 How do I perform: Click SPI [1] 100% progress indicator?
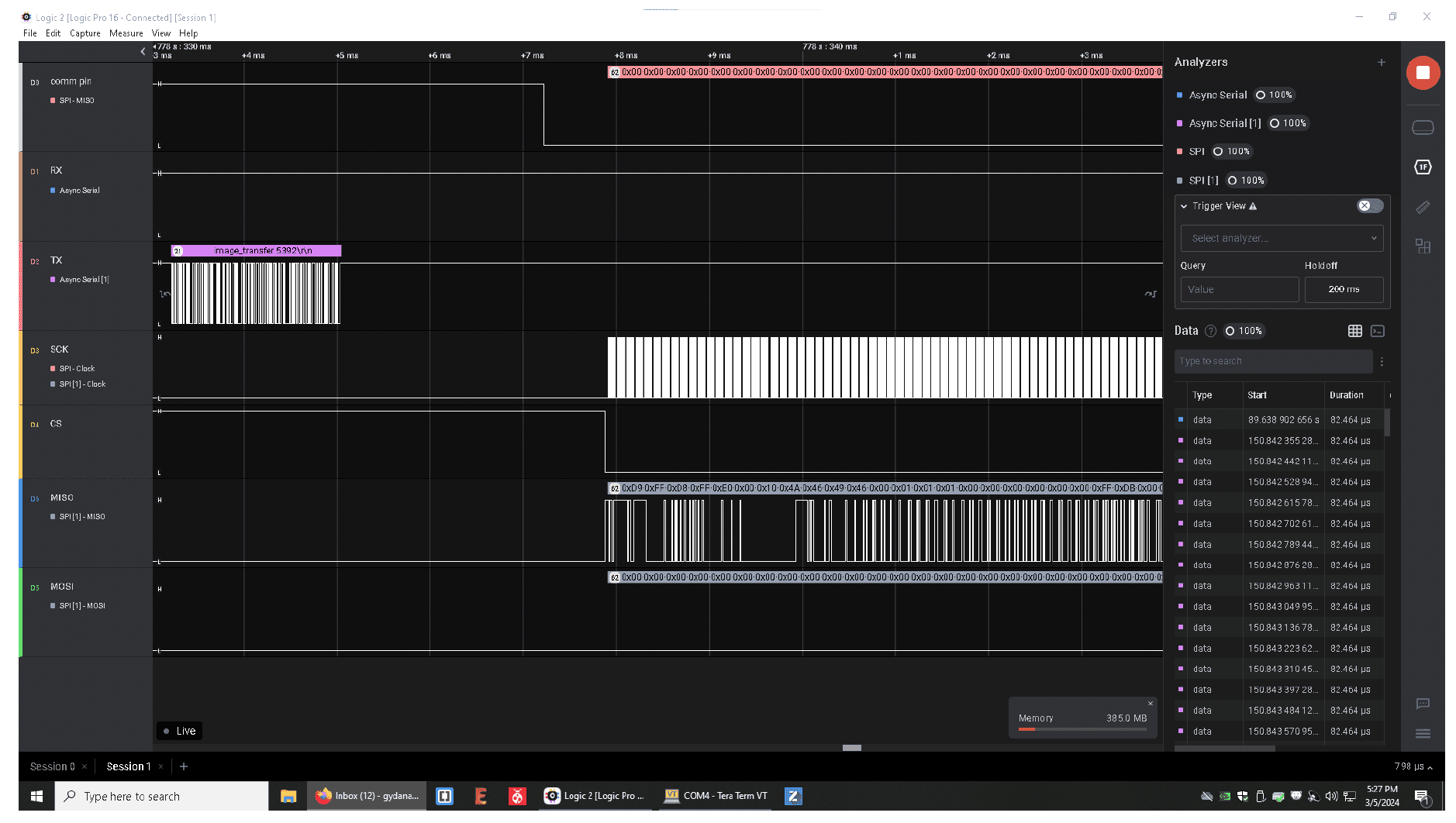point(1246,180)
